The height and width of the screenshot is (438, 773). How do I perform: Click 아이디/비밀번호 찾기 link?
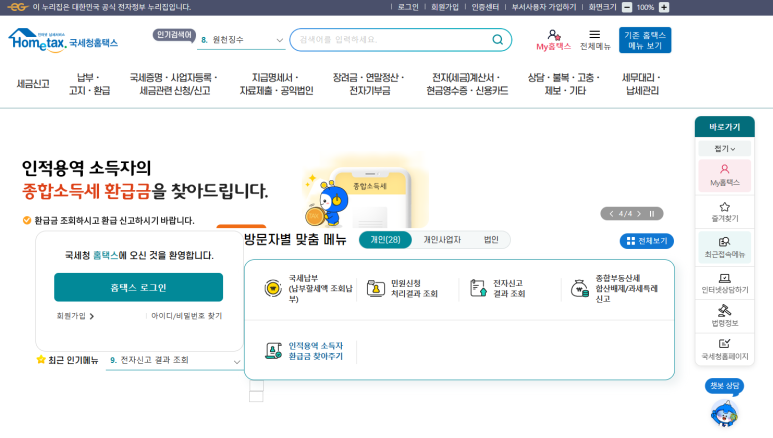click(186, 316)
